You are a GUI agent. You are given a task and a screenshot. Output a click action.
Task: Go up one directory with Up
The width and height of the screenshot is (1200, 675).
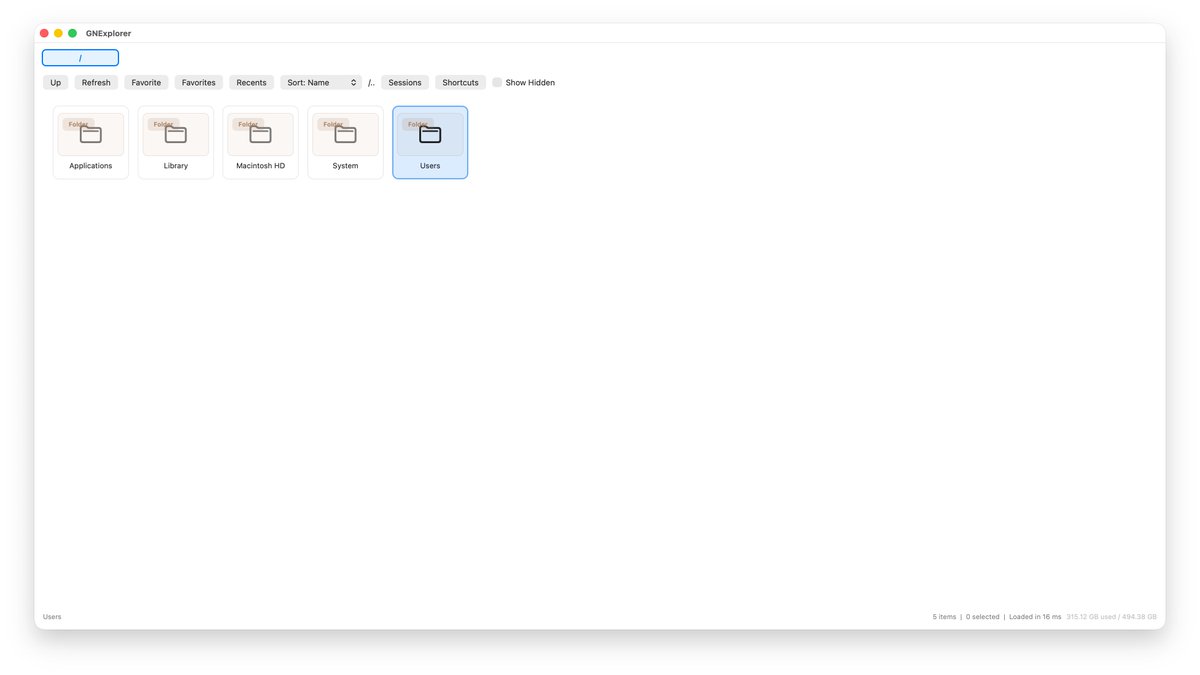pyautogui.click(x=56, y=82)
